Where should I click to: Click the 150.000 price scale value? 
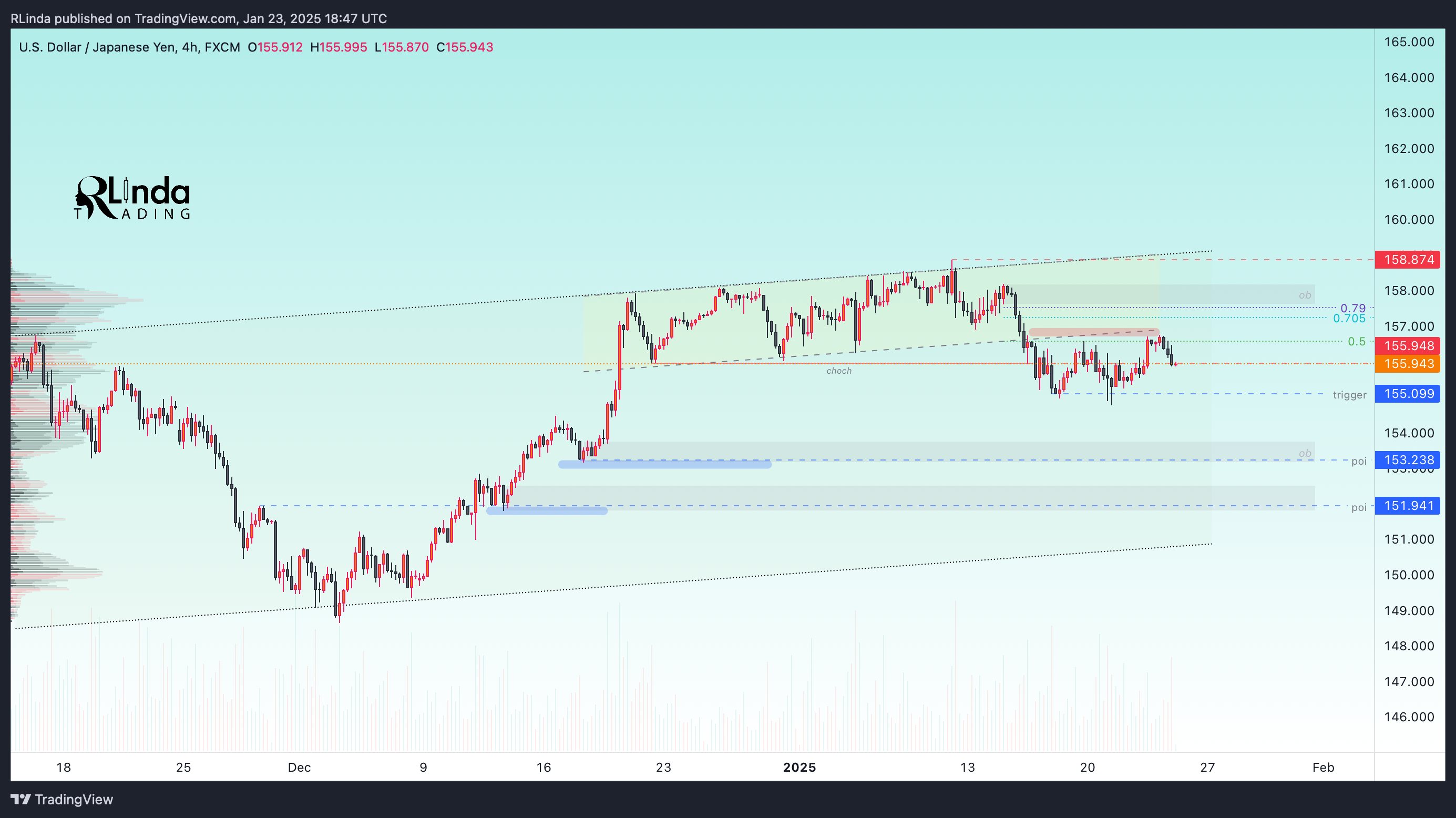pyautogui.click(x=1409, y=575)
